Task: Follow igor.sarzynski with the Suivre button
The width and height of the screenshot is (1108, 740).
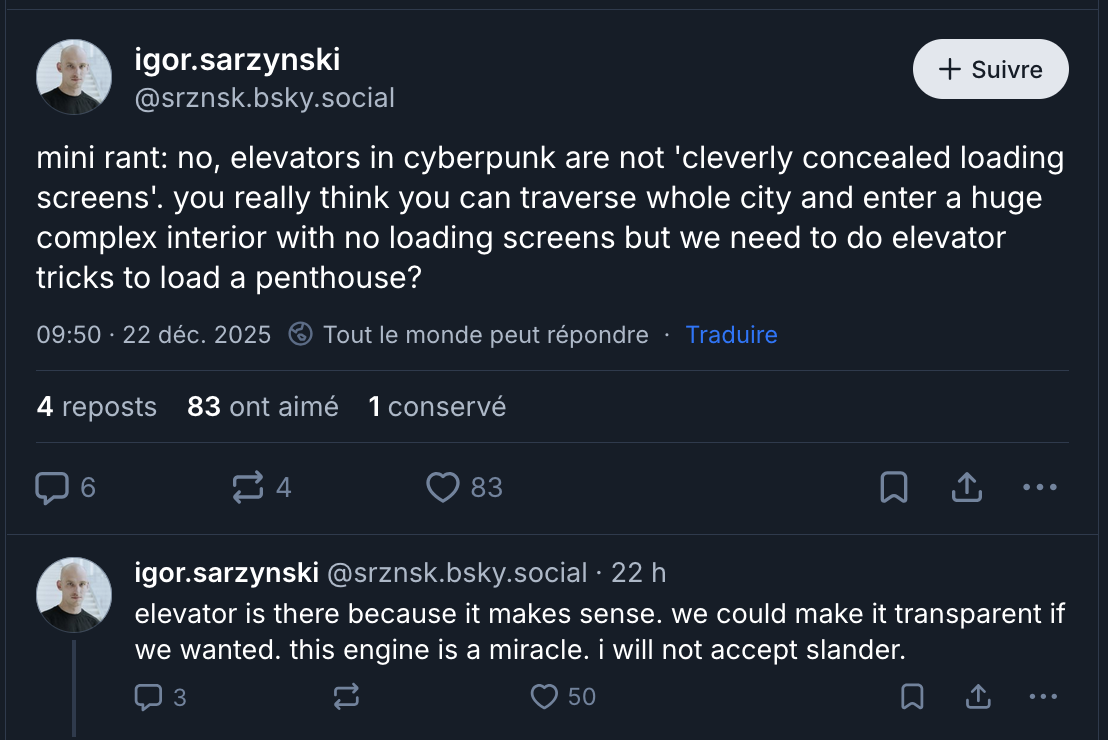Action: pyautogui.click(x=990, y=69)
